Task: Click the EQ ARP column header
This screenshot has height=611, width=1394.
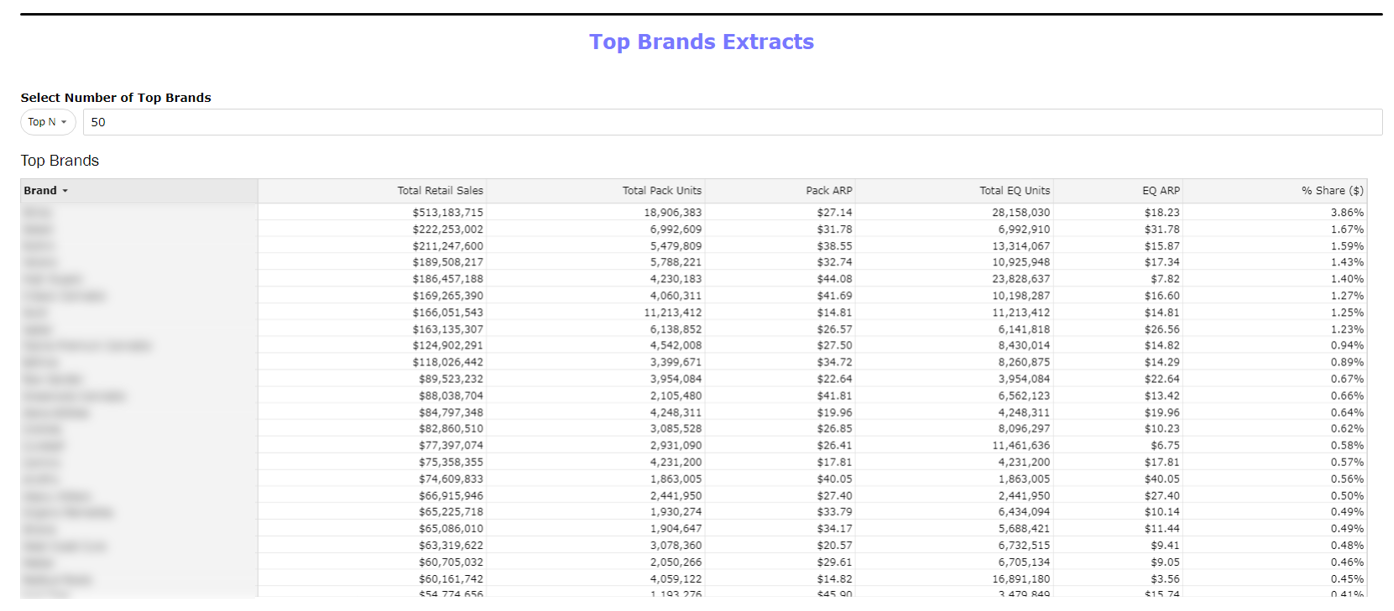Action: pos(1160,191)
